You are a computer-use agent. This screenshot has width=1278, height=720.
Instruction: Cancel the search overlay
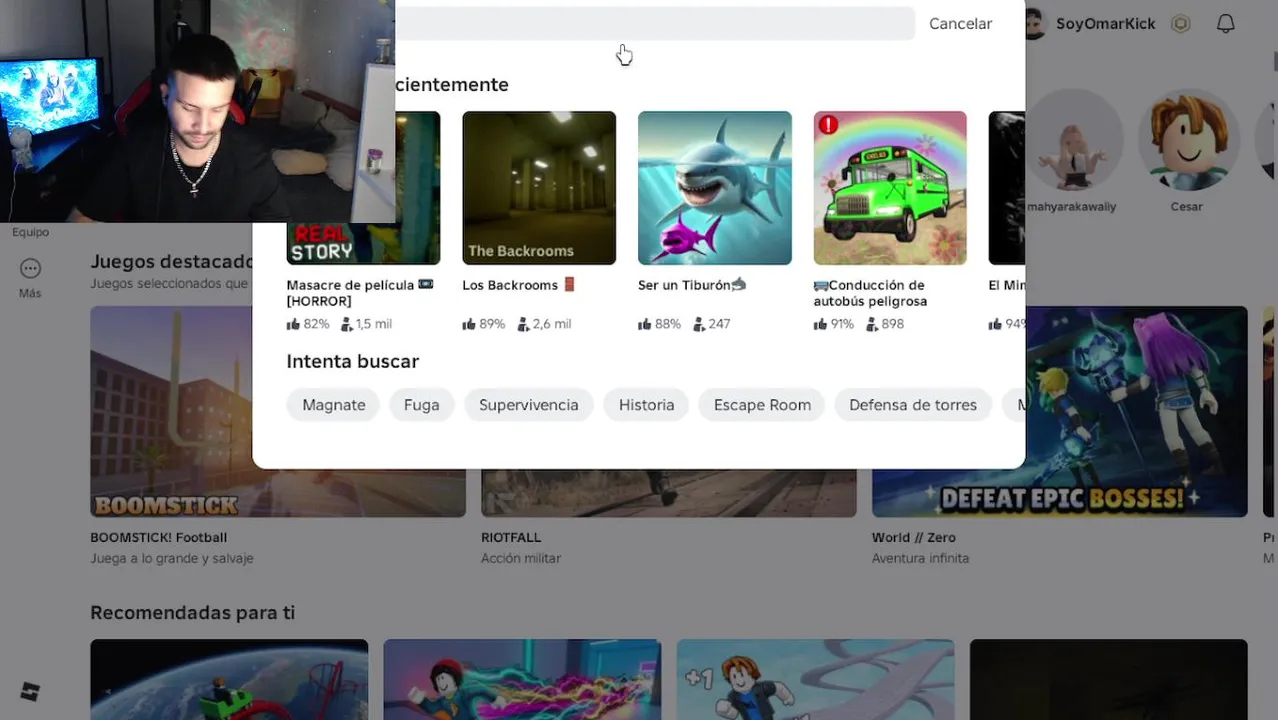tap(960, 23)
